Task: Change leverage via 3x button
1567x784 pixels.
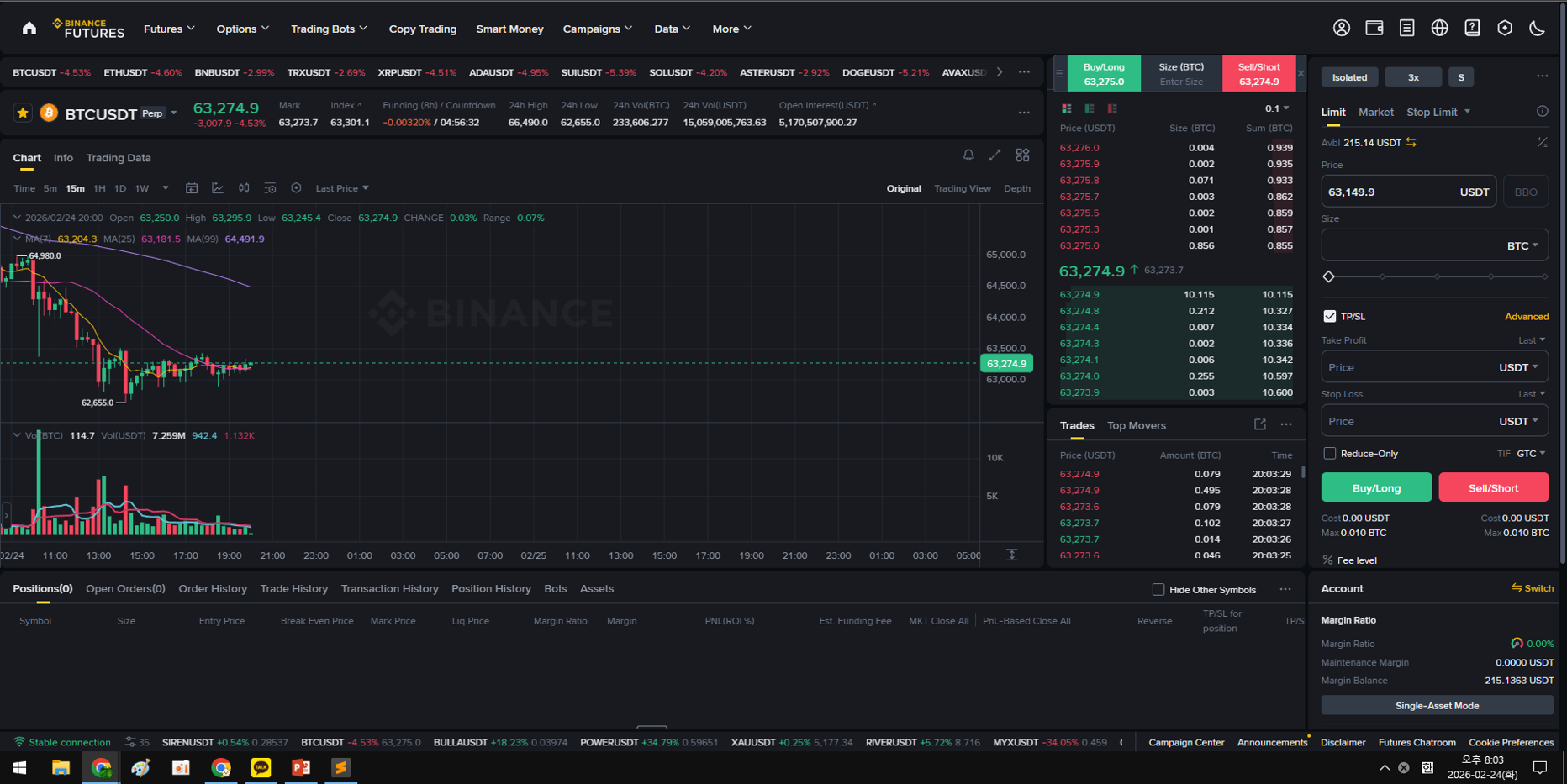Action: [1413, 77]
